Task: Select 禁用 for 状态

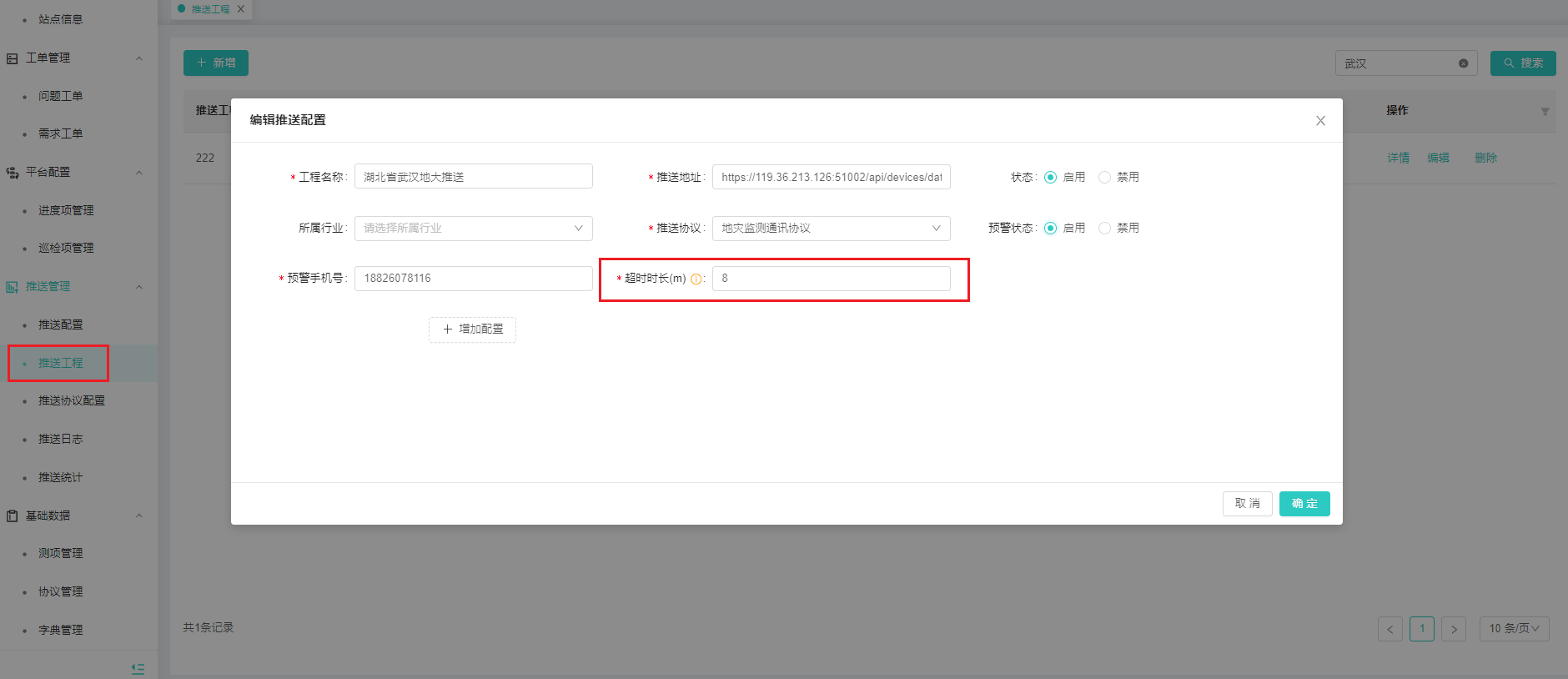Action: click(1105, 177)
